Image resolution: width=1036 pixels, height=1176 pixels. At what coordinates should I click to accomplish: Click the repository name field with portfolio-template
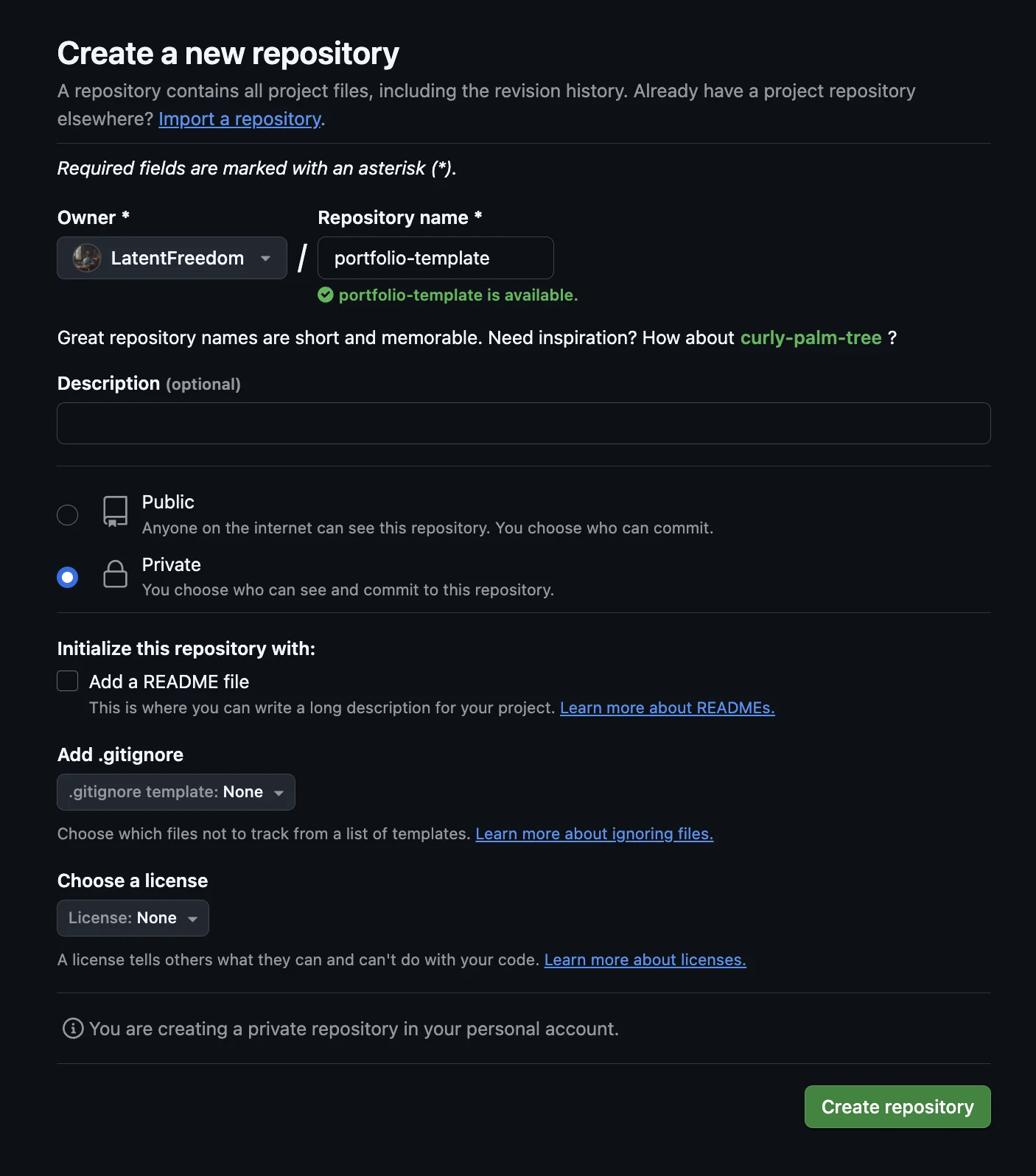coord(435,258)
